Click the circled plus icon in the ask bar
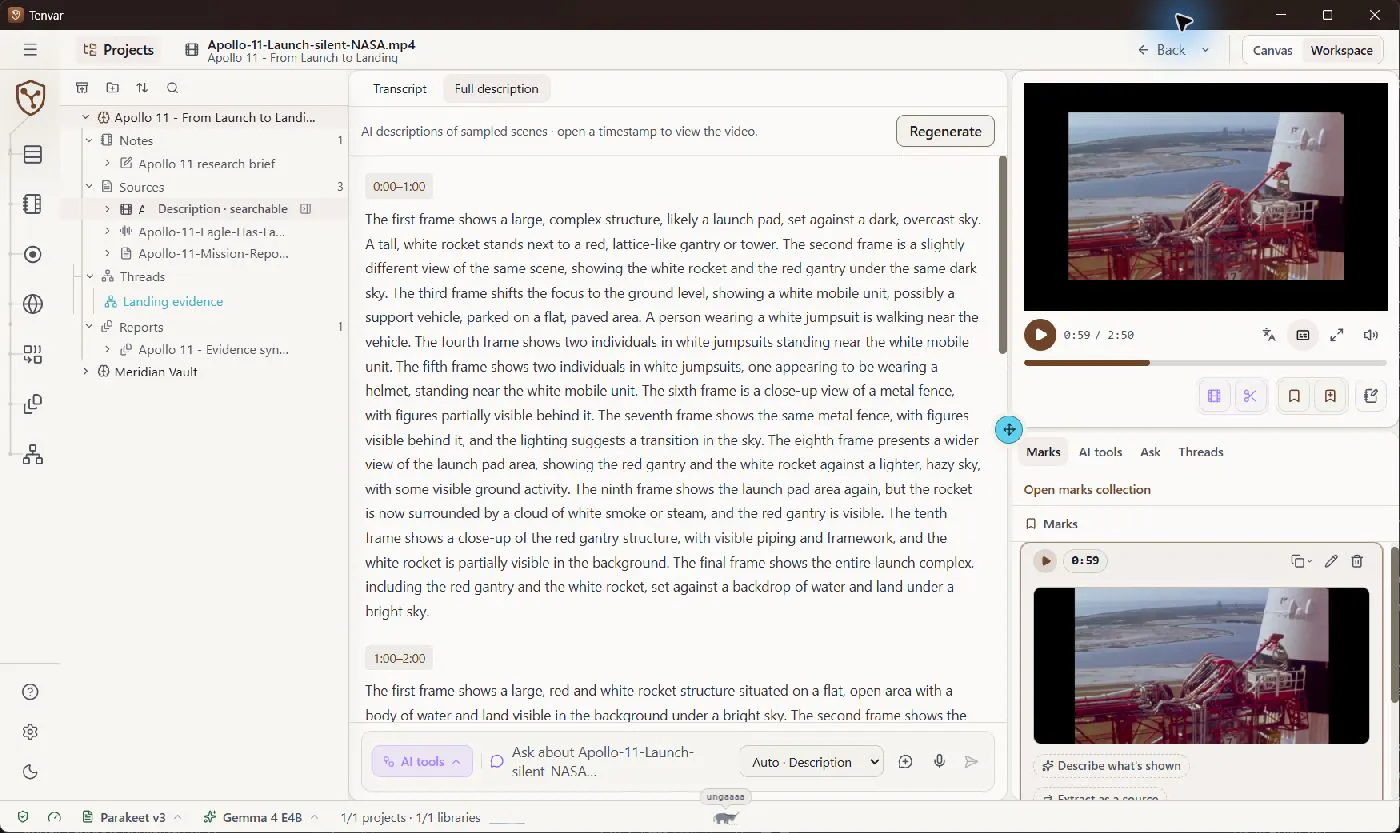 [905, 762]
